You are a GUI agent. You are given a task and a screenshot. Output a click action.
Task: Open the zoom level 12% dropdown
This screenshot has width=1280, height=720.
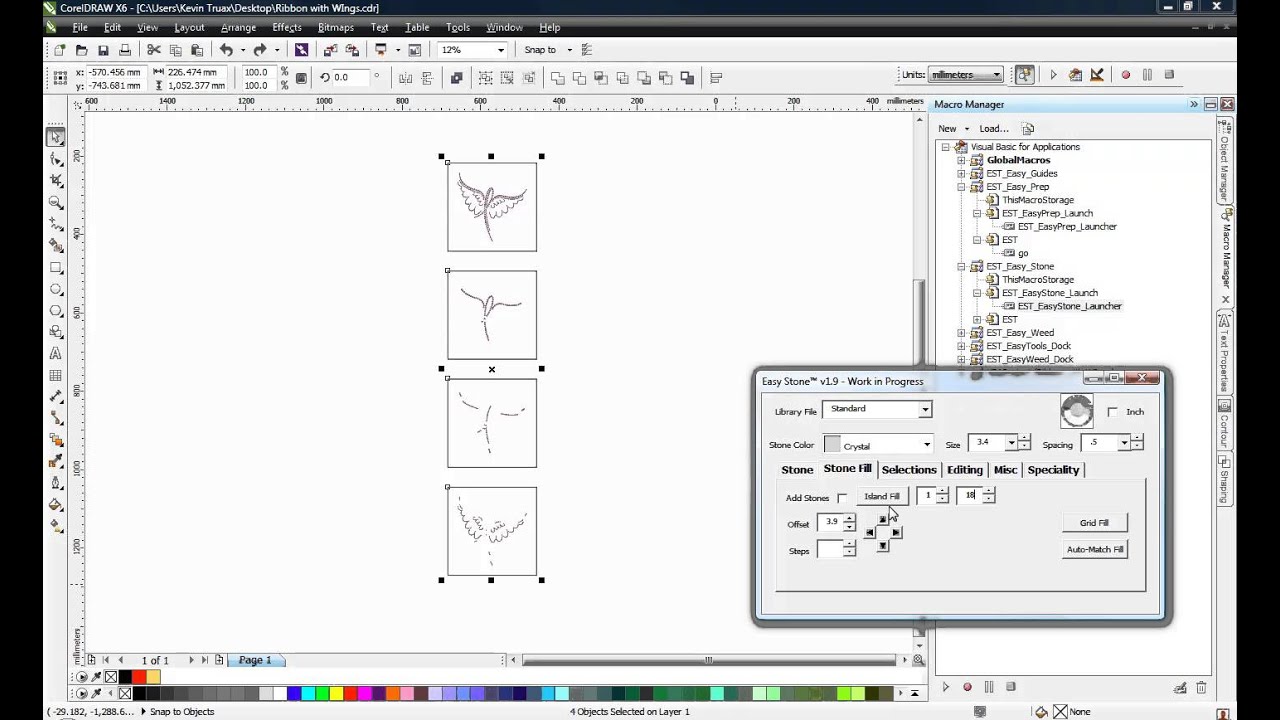(x=500, y=50)
